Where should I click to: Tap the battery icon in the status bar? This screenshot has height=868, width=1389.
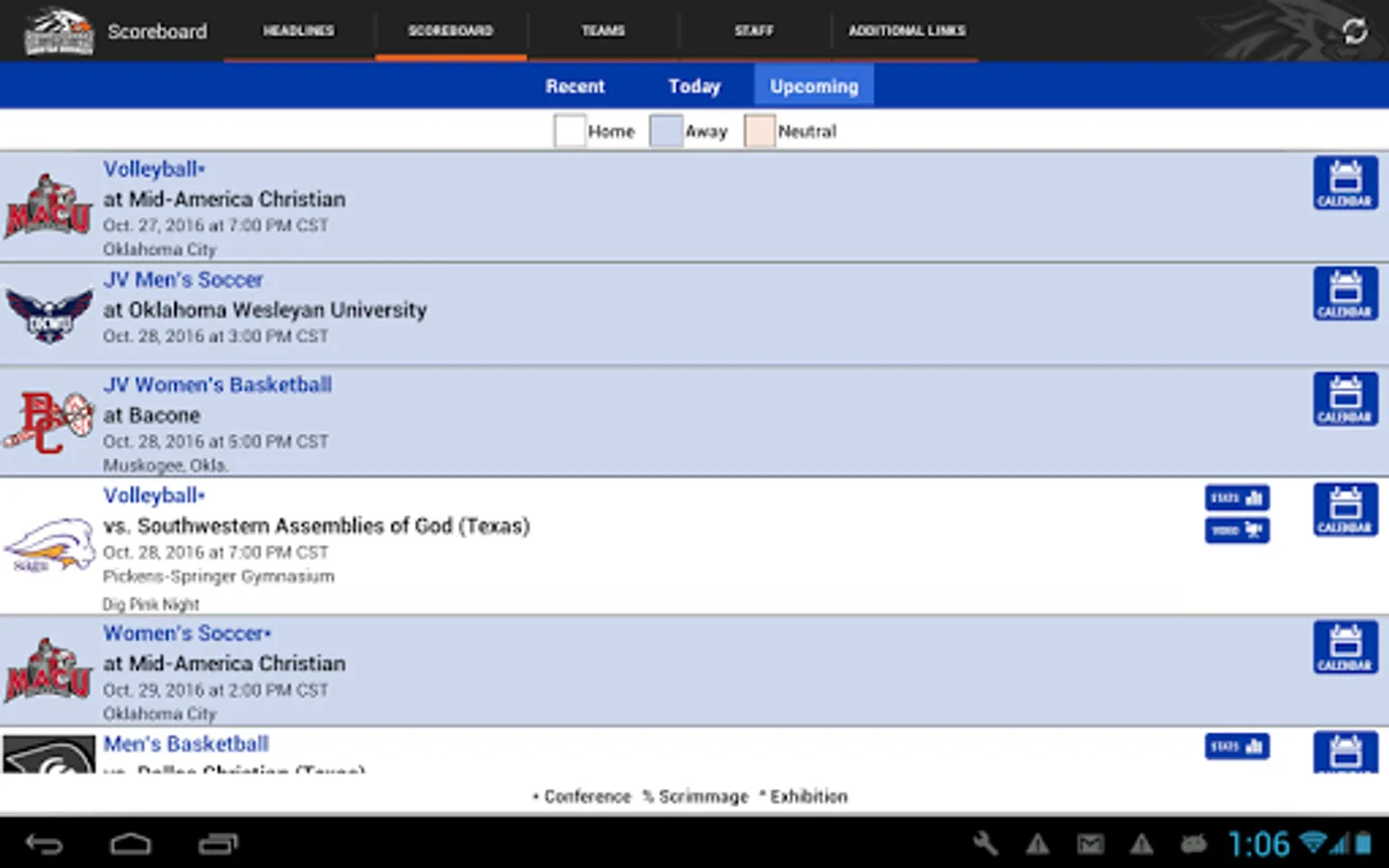pyautogui.click(x=1364, y=844)
